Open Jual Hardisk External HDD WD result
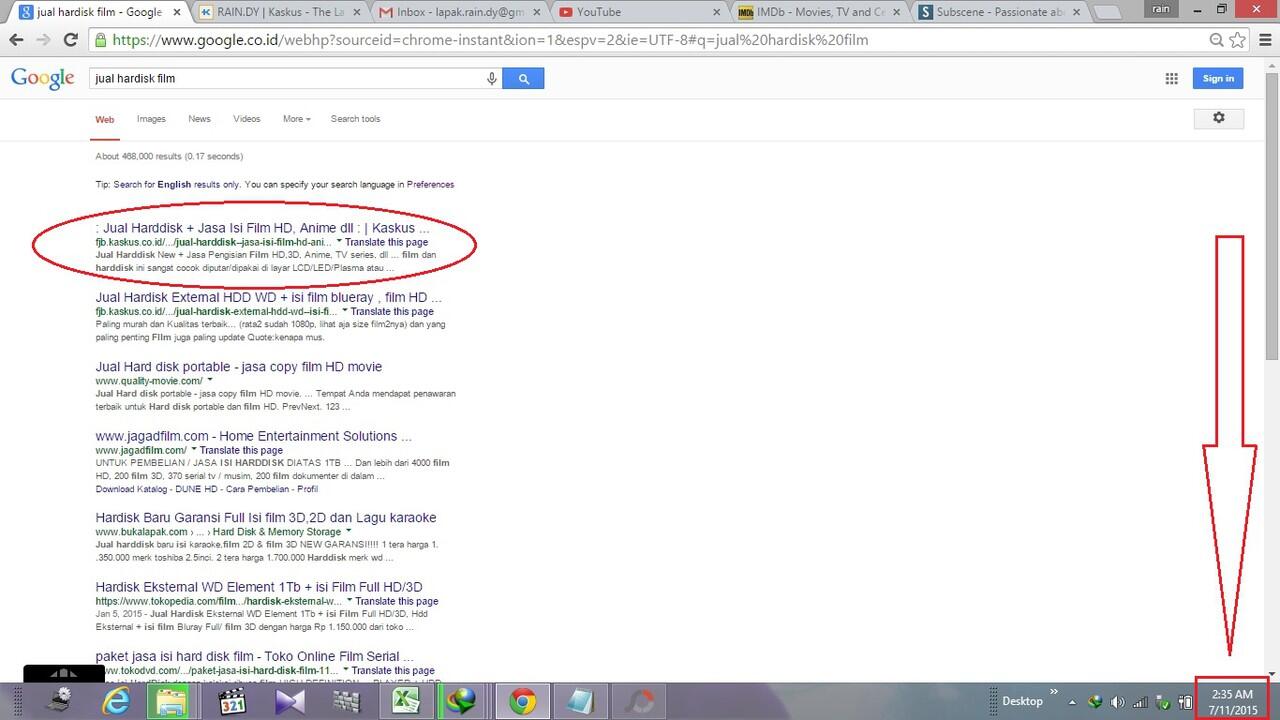Screen dimensions: 1280x720 tap(268, 297)
